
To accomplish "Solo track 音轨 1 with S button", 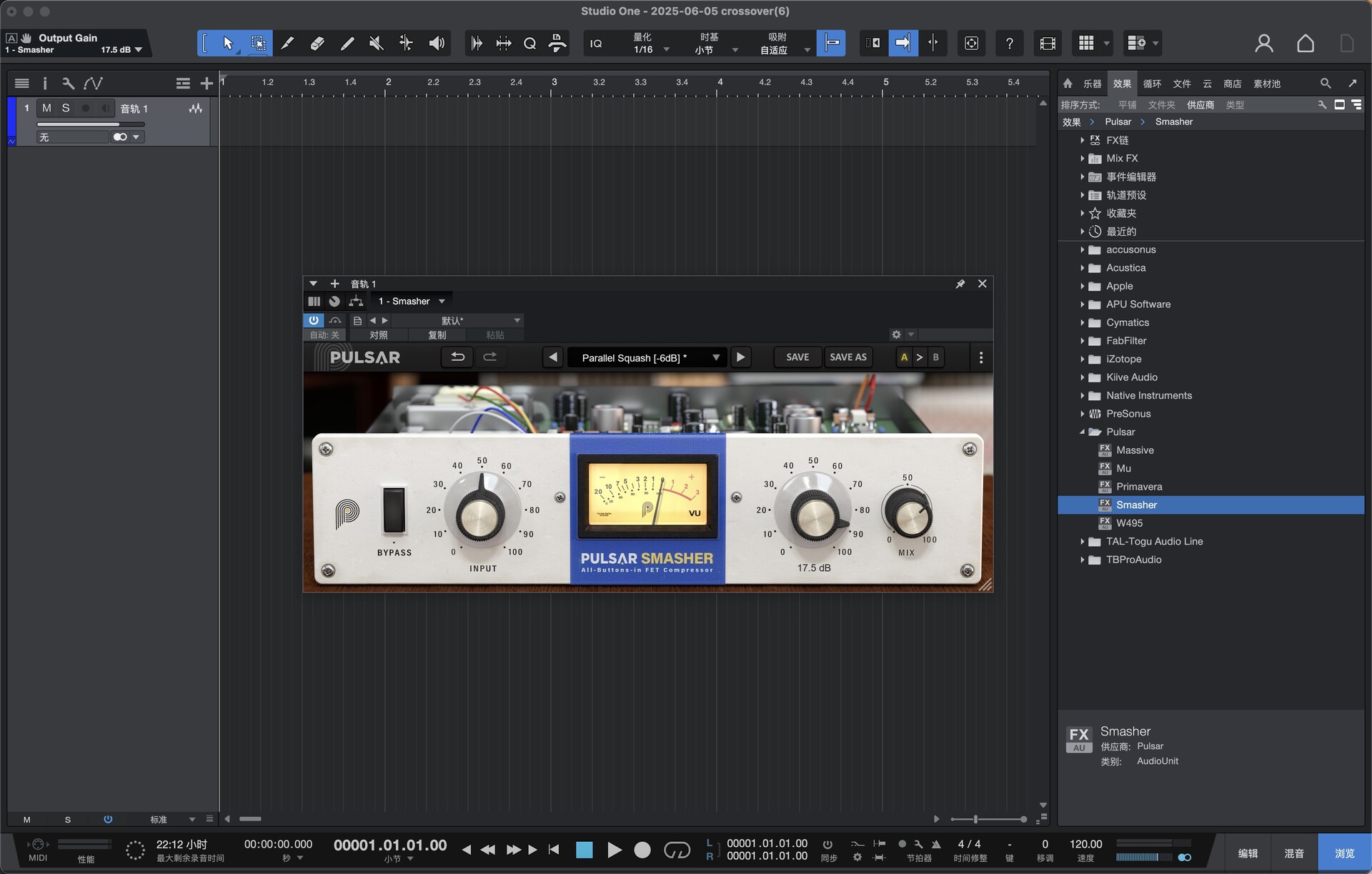I will [66, 108].
